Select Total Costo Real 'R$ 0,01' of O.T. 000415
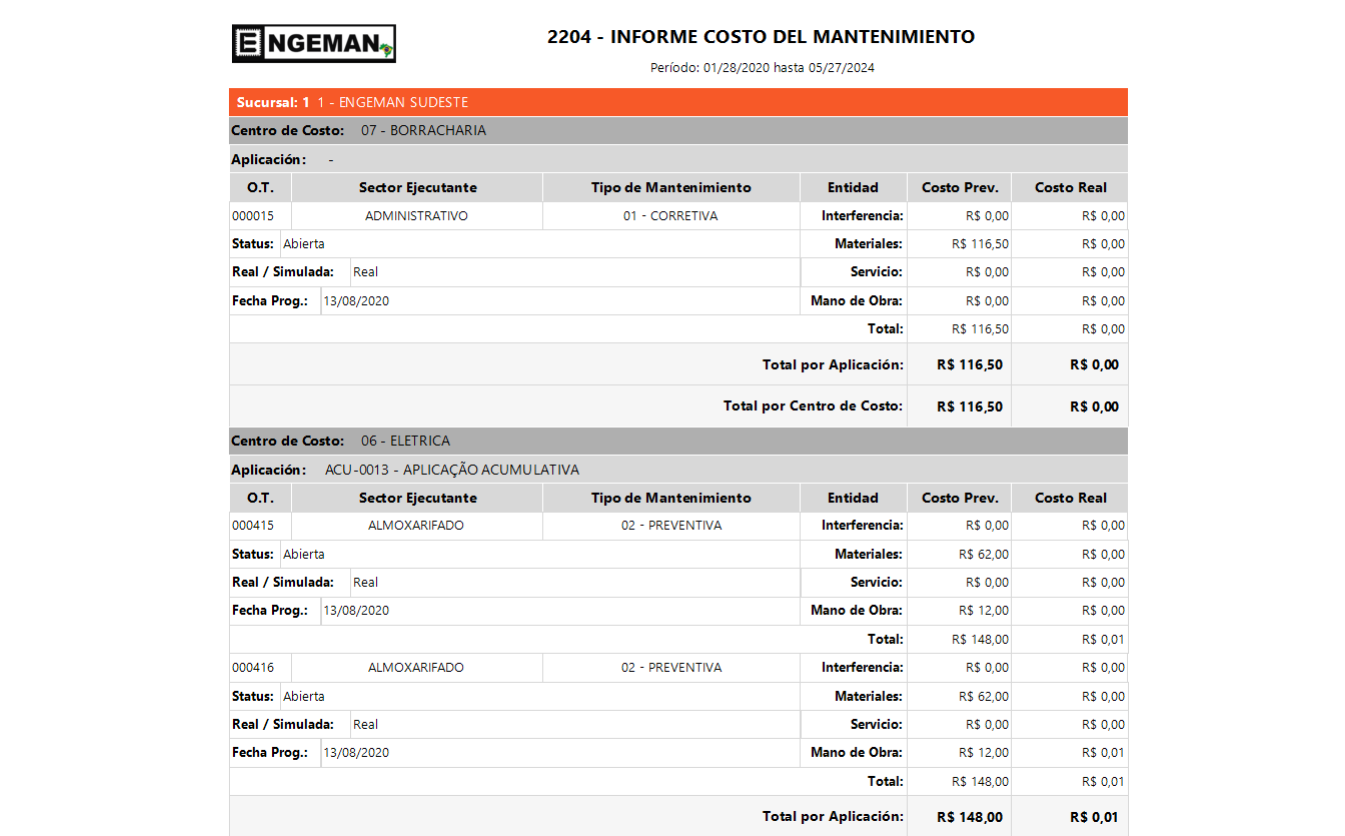Viewport: 1345px width, 836px height. [x=1103, y=639]
